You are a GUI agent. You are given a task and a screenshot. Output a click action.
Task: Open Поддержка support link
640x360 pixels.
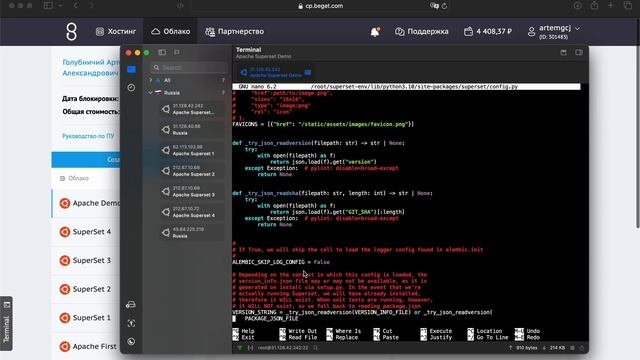(422, 31)
